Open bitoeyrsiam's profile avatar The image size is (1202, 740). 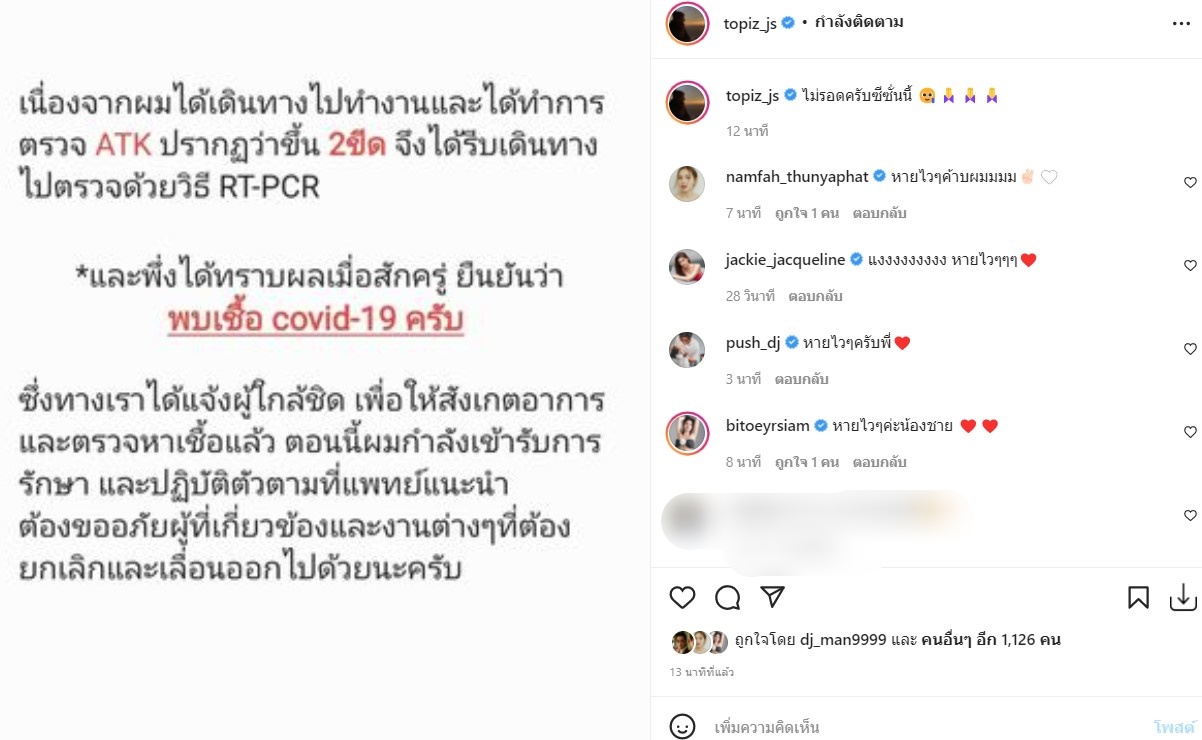click(x=687, y=432)
